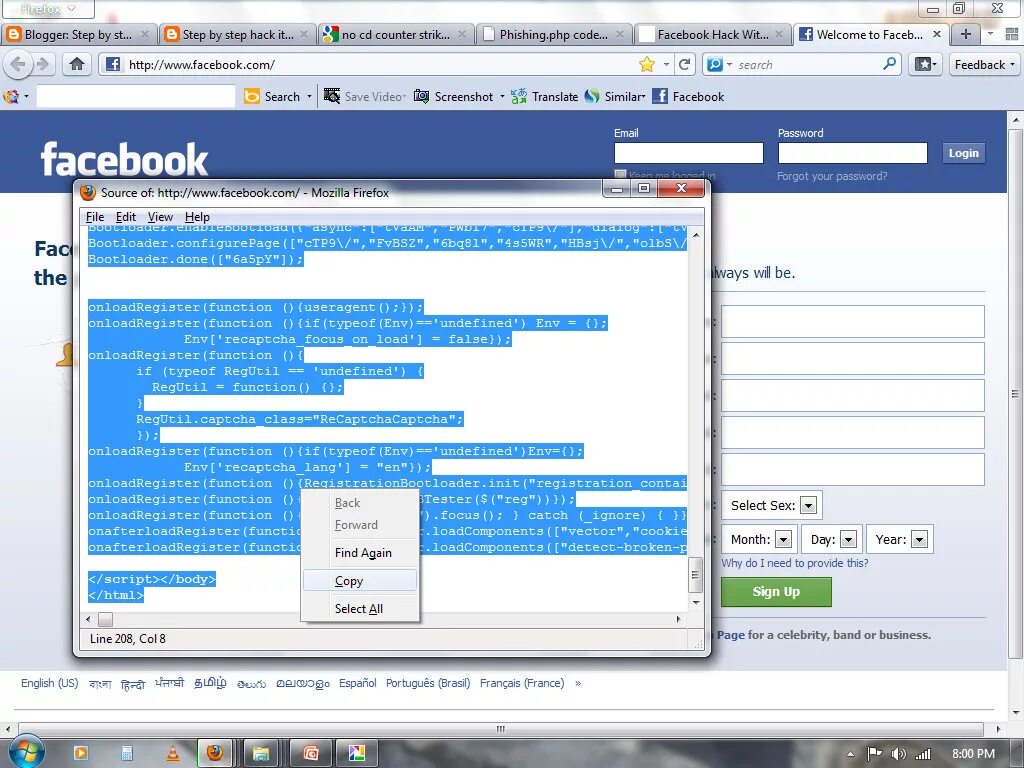Click the Screenshot toolbar camera icon

coord(422,97)
